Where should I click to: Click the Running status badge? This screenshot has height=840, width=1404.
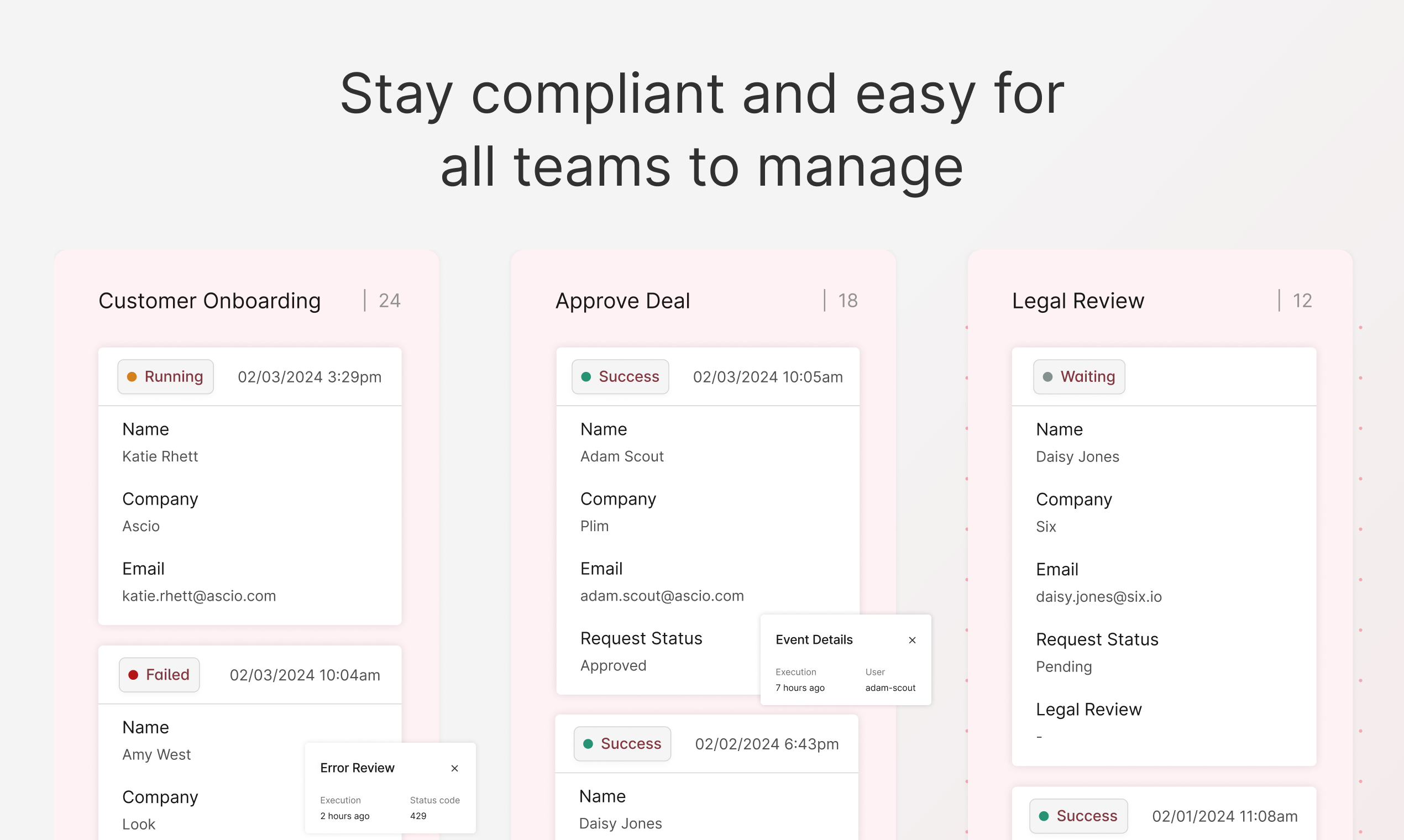click(x=165, y=377)
